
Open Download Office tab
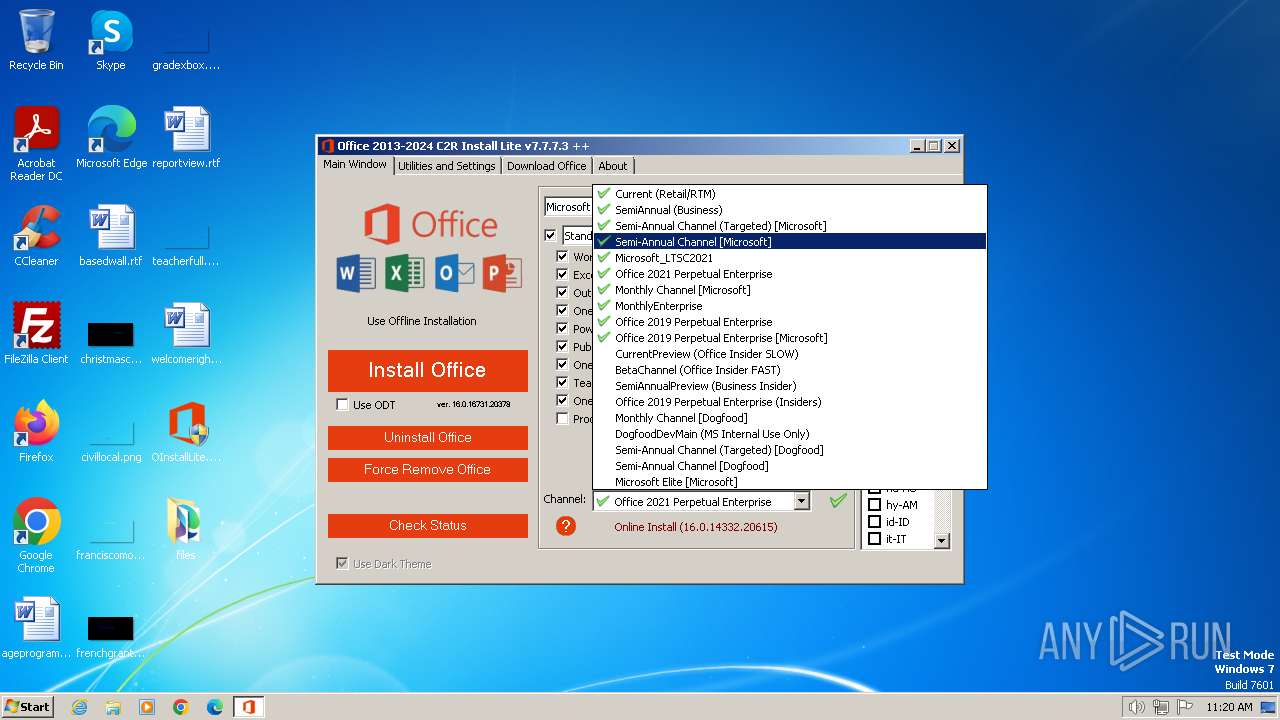click(546, 166)
